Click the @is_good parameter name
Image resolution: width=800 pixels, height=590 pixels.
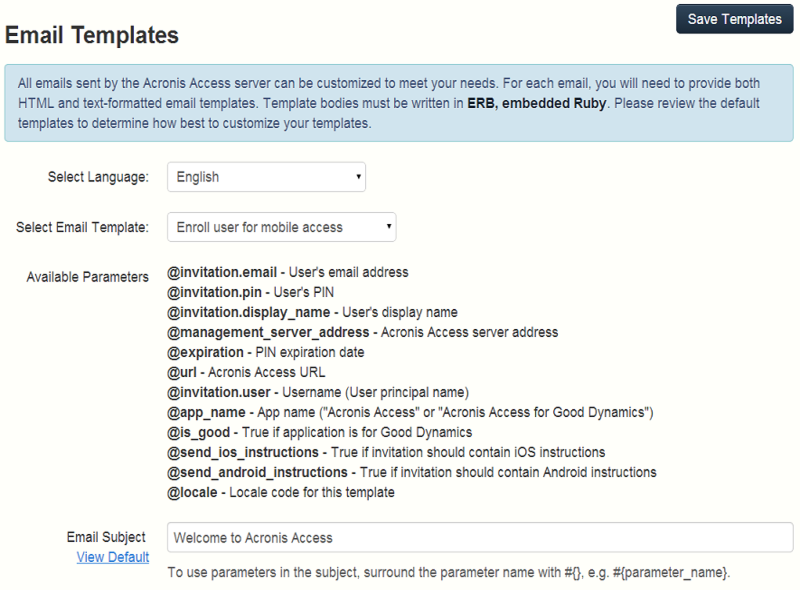pyautogui.click(x=200, y=432)
